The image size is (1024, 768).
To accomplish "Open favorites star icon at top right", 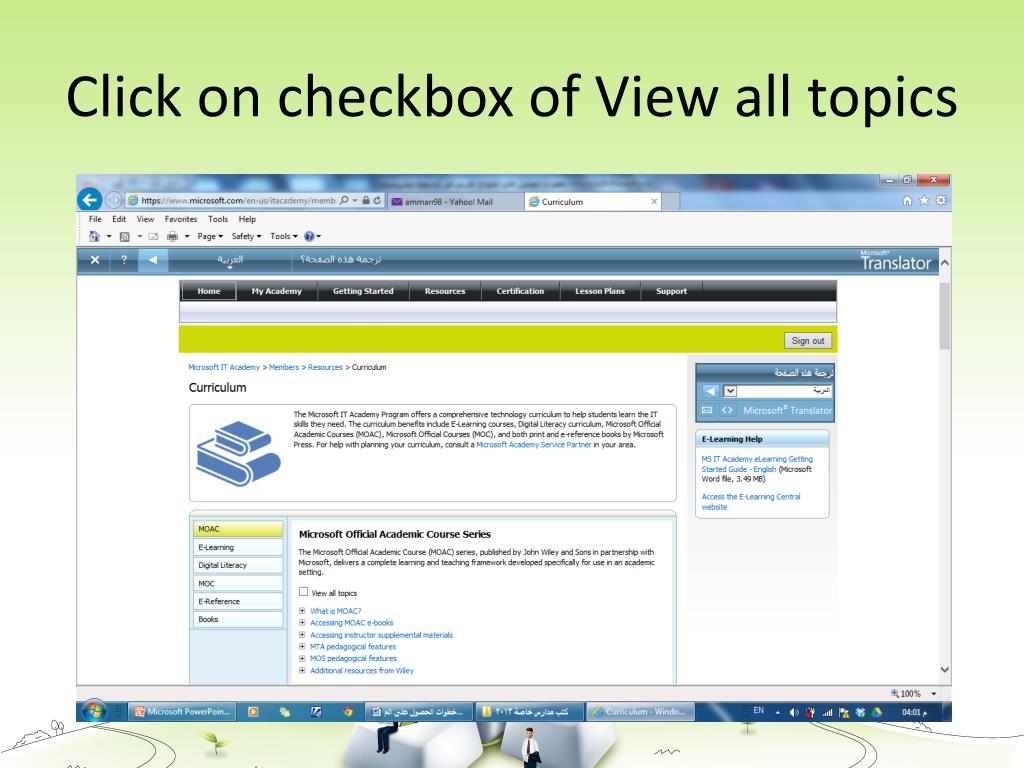I will [924, 200].
